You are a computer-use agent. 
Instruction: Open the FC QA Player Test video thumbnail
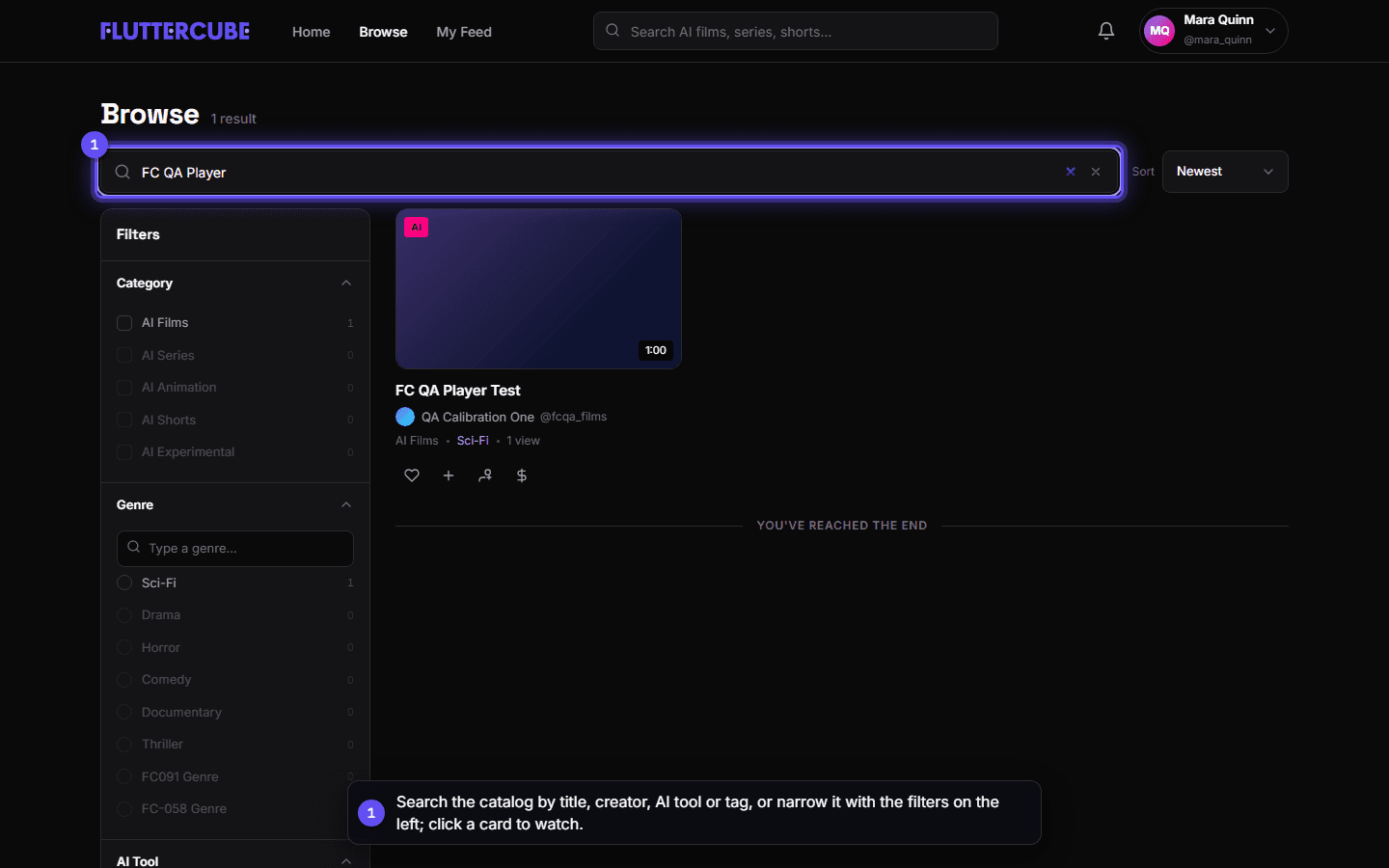point(538,289)
